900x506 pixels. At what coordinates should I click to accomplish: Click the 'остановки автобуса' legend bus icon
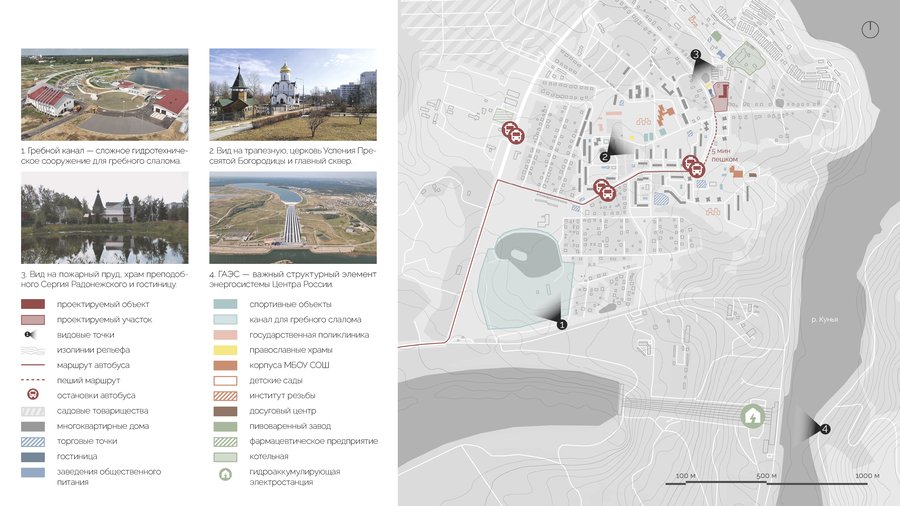coord(33,395)
